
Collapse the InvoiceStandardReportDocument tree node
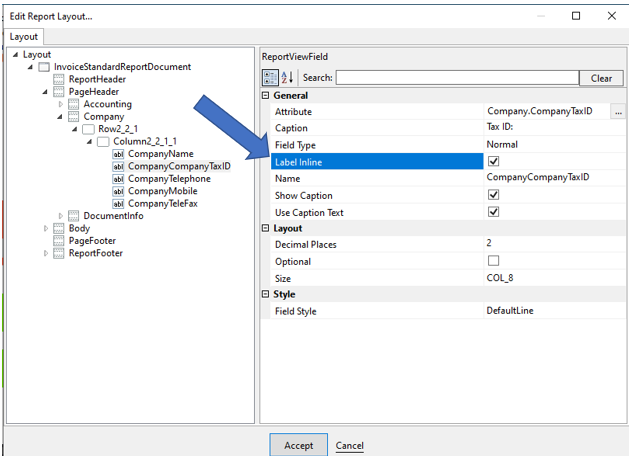pos(31,67)
